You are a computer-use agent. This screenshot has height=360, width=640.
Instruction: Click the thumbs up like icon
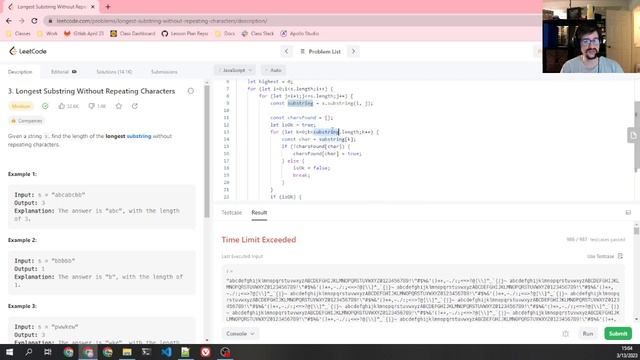click(x=62, y=106)
